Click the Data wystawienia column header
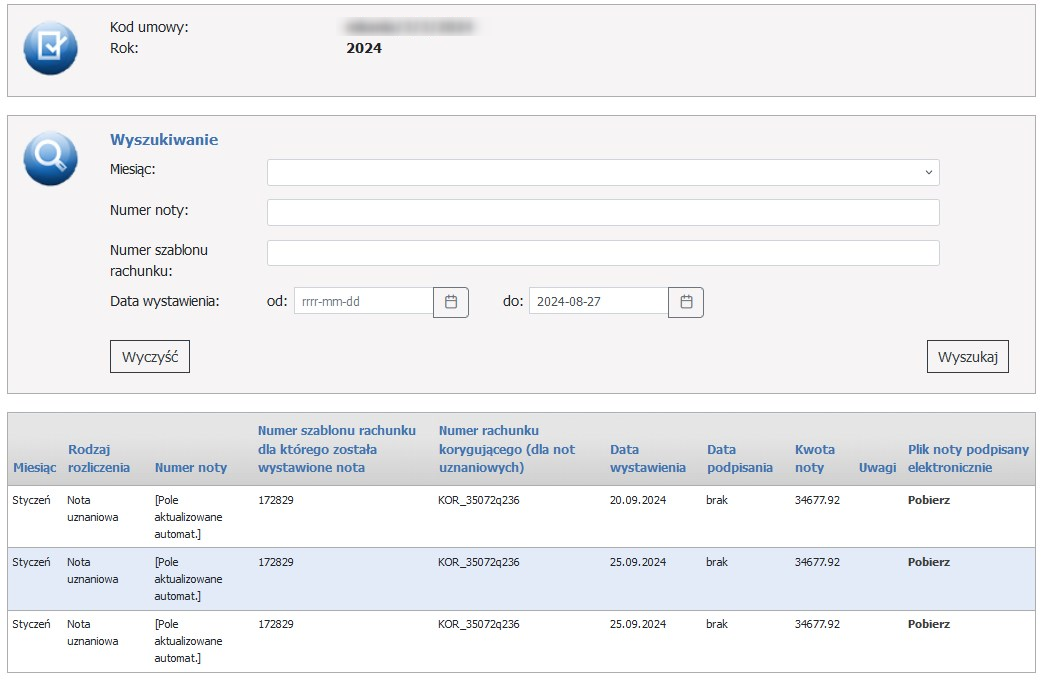 [x=647, y=459]
